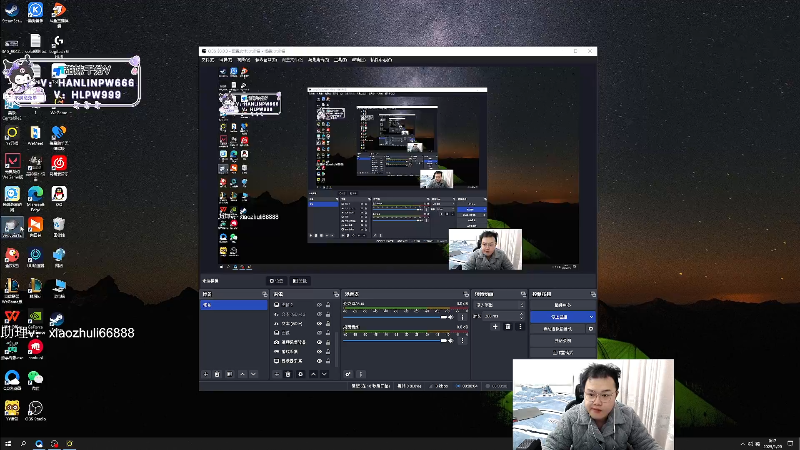Select the WeChat desktop icon
The width and height of the screenshot is (800, 450).
pyautogui.click(x=35, y=380)
